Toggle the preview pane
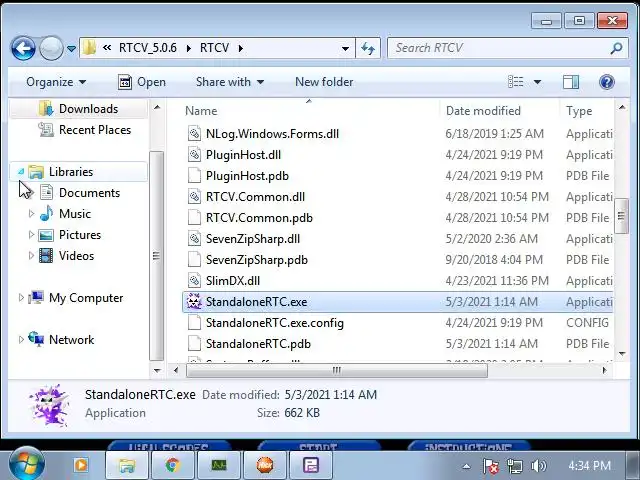 [571, 82]
